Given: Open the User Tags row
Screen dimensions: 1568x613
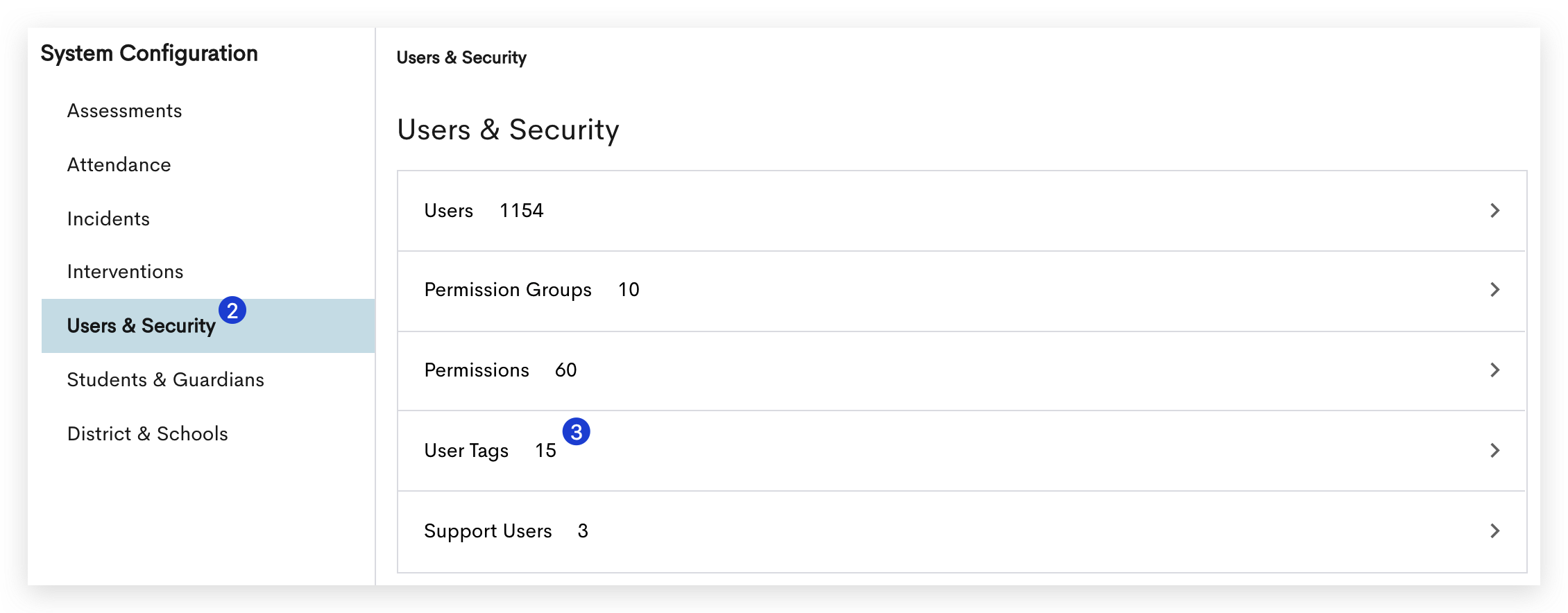Looking at the screenshot, I should pos(962,451).
